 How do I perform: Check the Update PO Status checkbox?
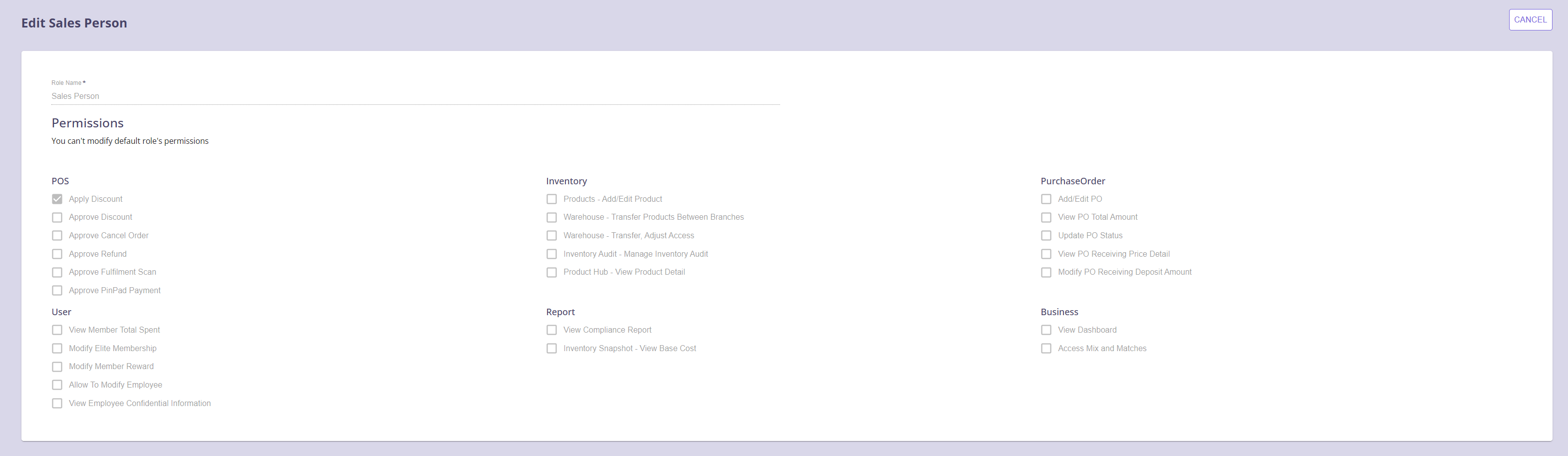click(1046, 236)
